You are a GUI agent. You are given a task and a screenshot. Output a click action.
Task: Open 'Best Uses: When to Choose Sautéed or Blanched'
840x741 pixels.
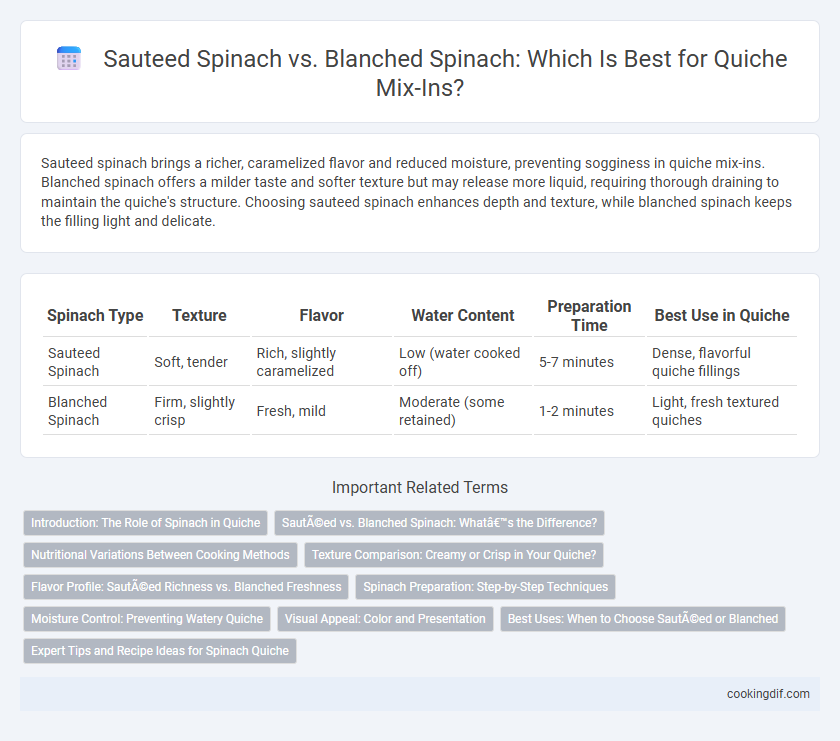(x=643, y=618)
